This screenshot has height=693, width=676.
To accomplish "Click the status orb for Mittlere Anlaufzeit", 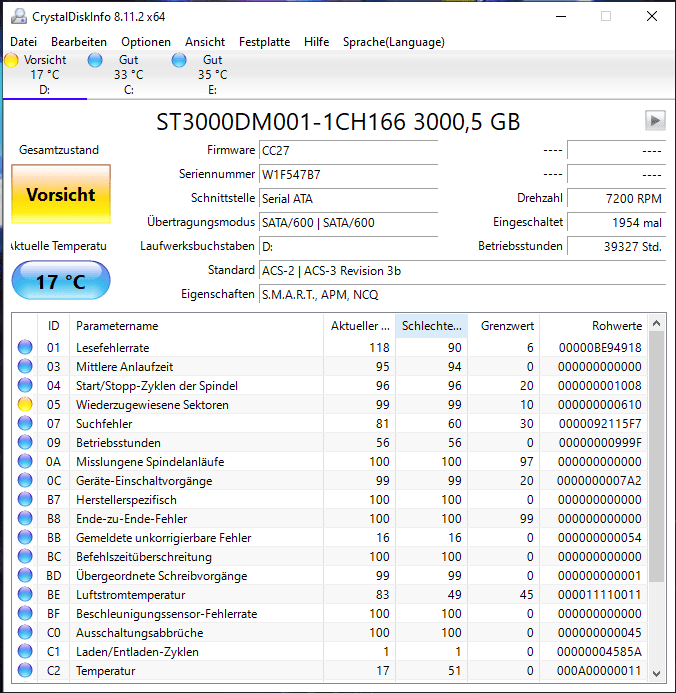I will (x=25, y=366).
